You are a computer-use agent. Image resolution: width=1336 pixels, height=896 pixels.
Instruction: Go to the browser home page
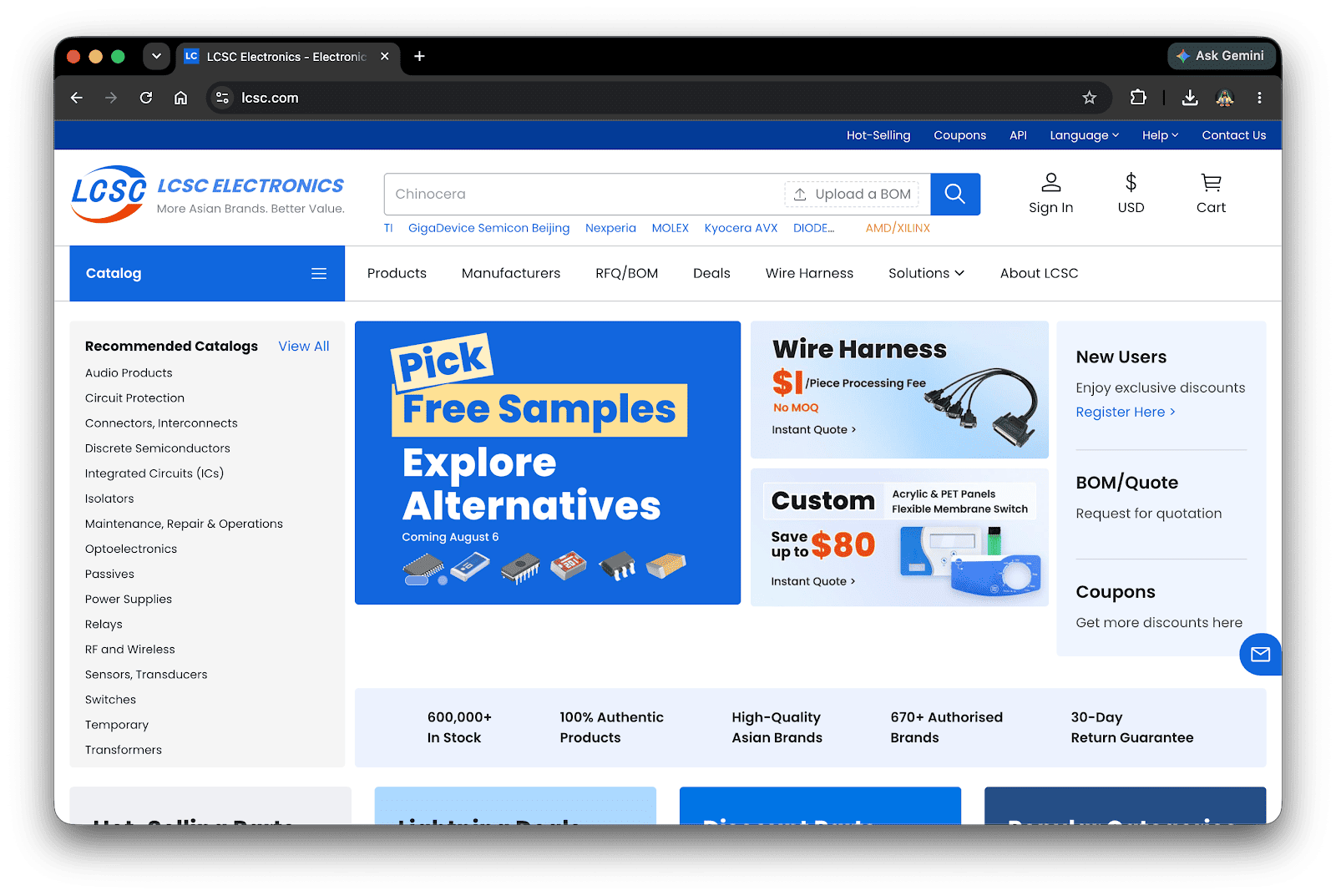[180, 98]
